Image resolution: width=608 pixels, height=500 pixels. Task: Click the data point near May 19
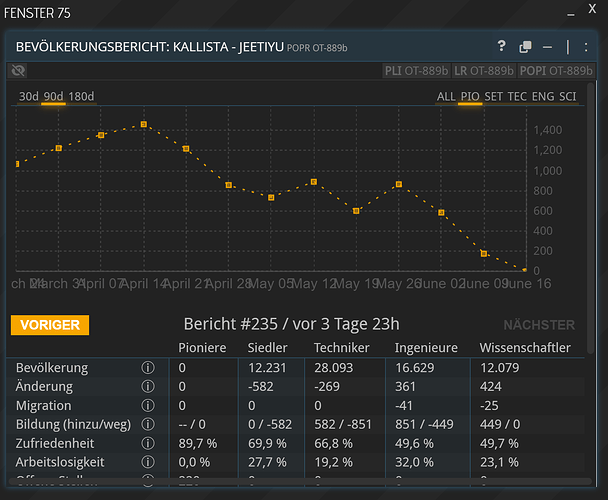(356, 211)
